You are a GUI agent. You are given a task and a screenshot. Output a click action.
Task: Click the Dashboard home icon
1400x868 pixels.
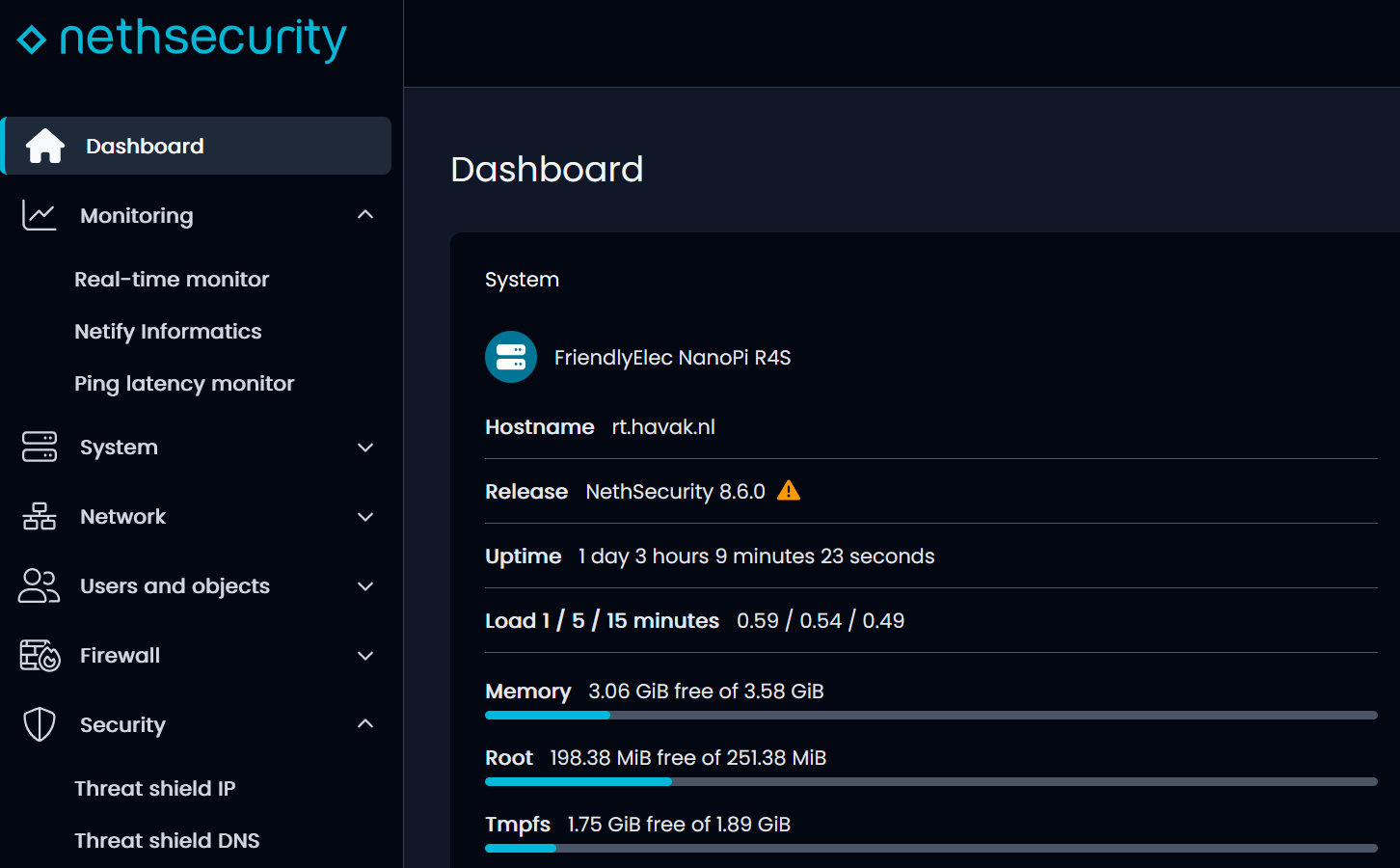click(44, 146)
